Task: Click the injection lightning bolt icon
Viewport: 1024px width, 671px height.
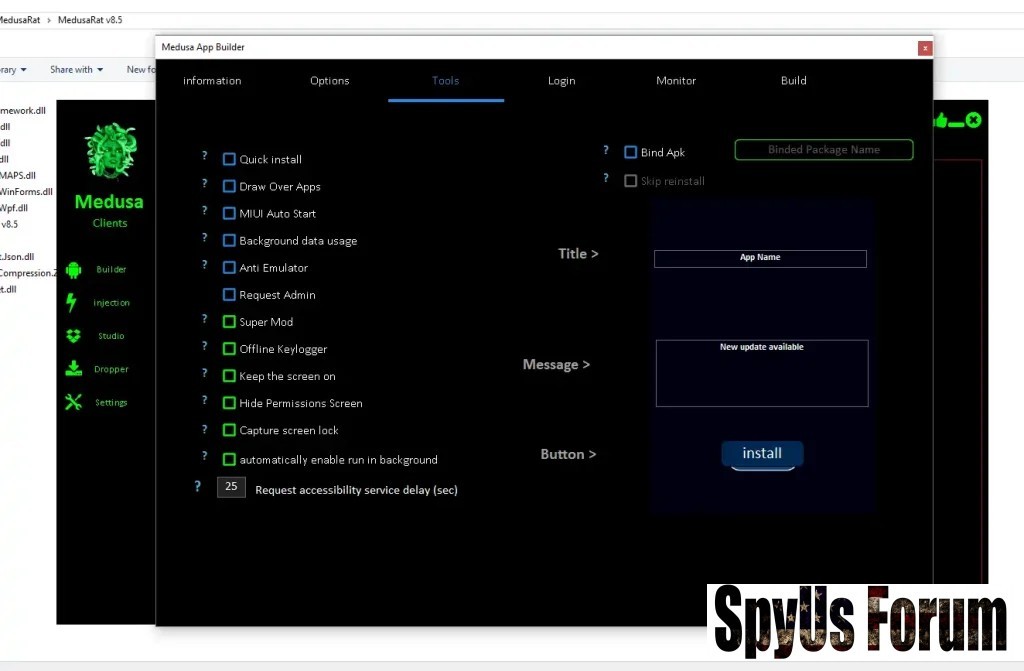Action: (71, 302)
